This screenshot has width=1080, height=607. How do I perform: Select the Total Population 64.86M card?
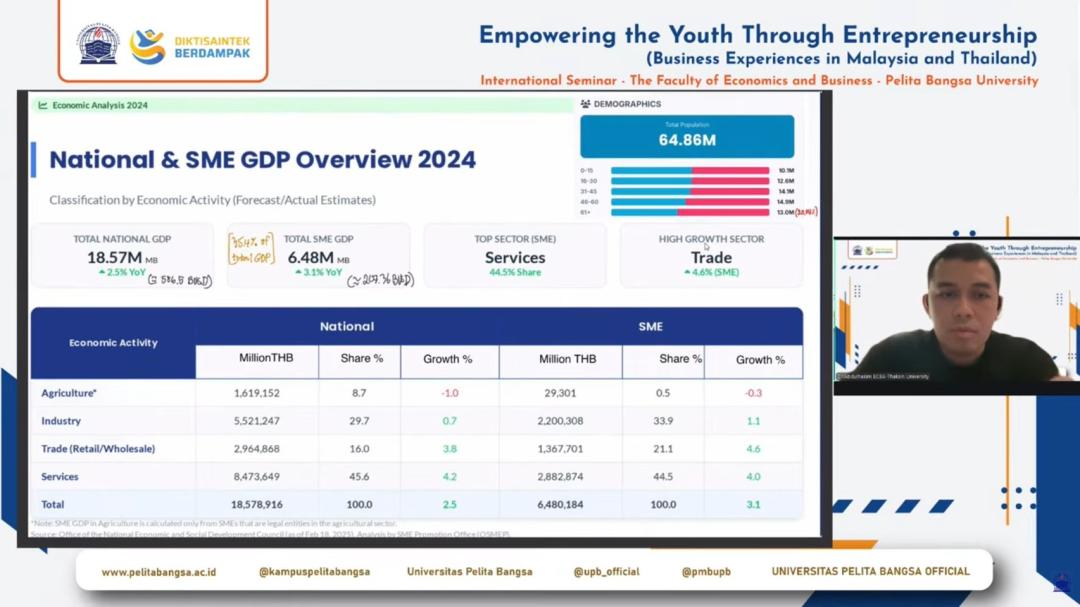pyautogui.click(x=687, y=136)
